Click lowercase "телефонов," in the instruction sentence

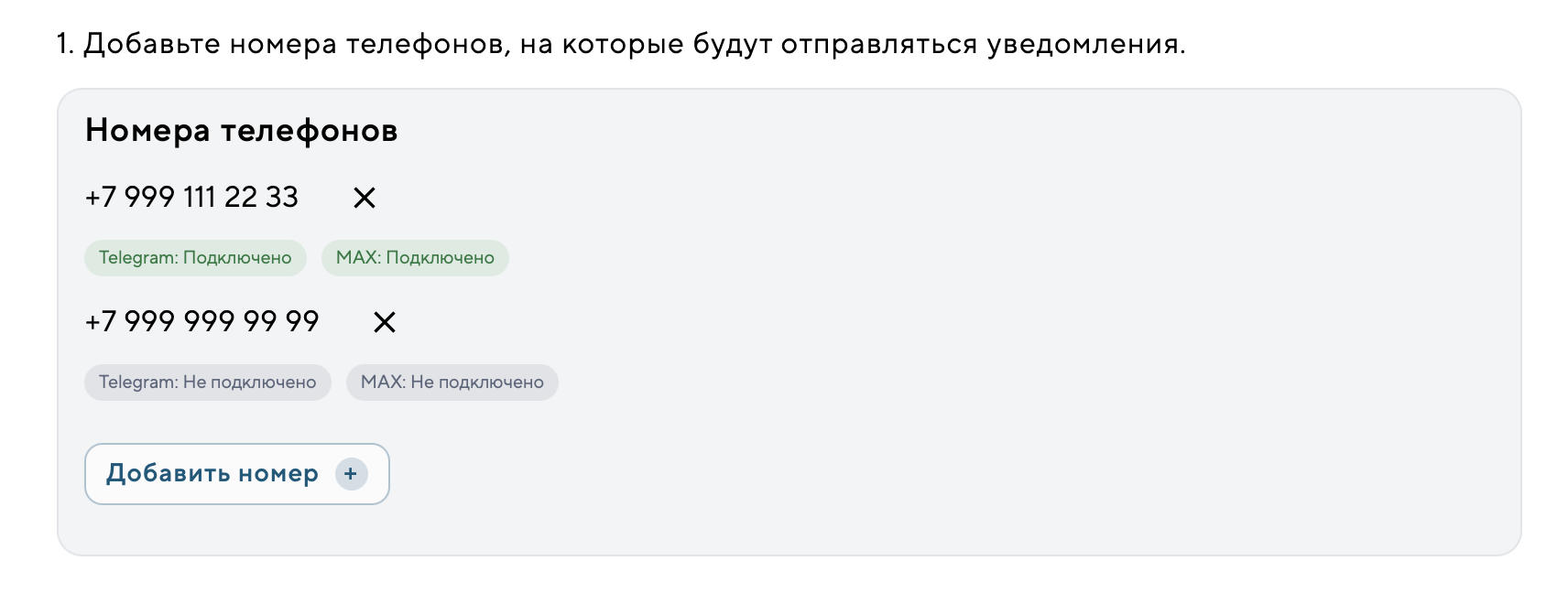pos(428,44)
